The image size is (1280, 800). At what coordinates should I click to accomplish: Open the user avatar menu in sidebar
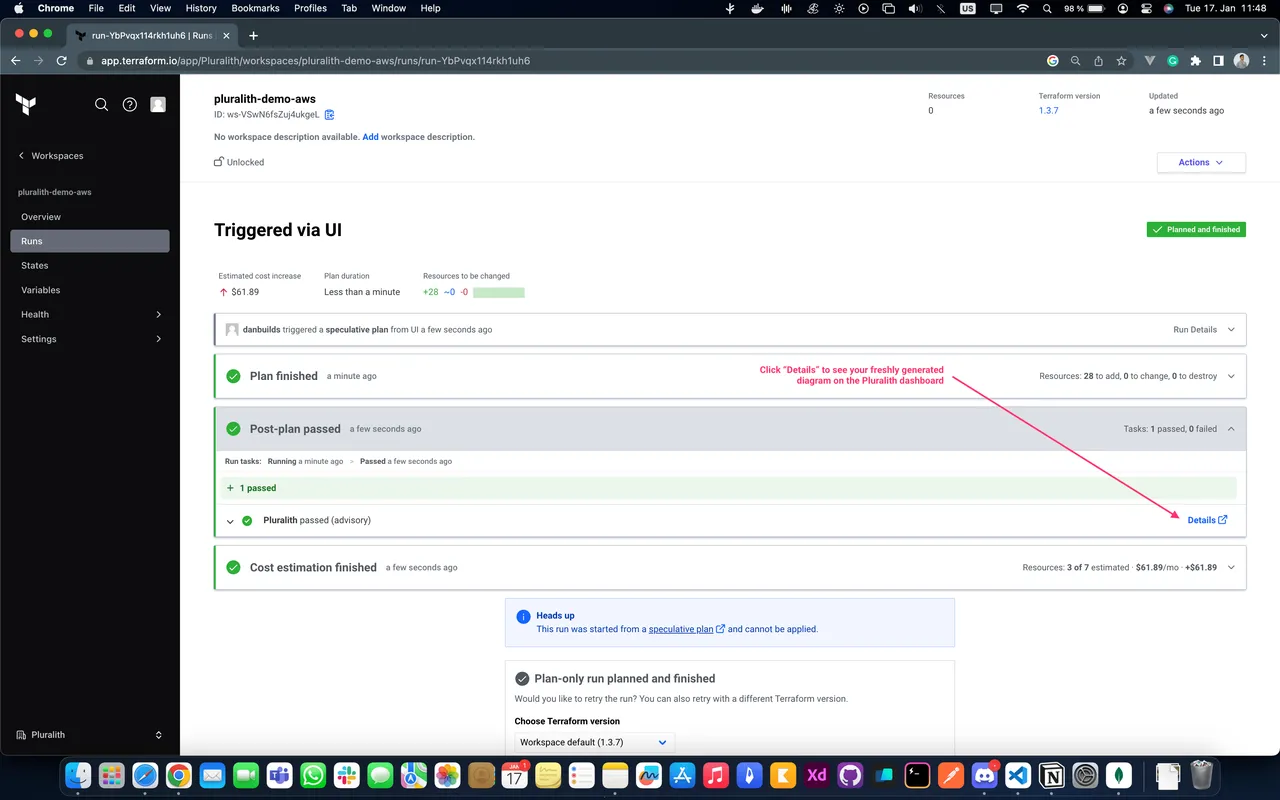(x=158, y=104)
